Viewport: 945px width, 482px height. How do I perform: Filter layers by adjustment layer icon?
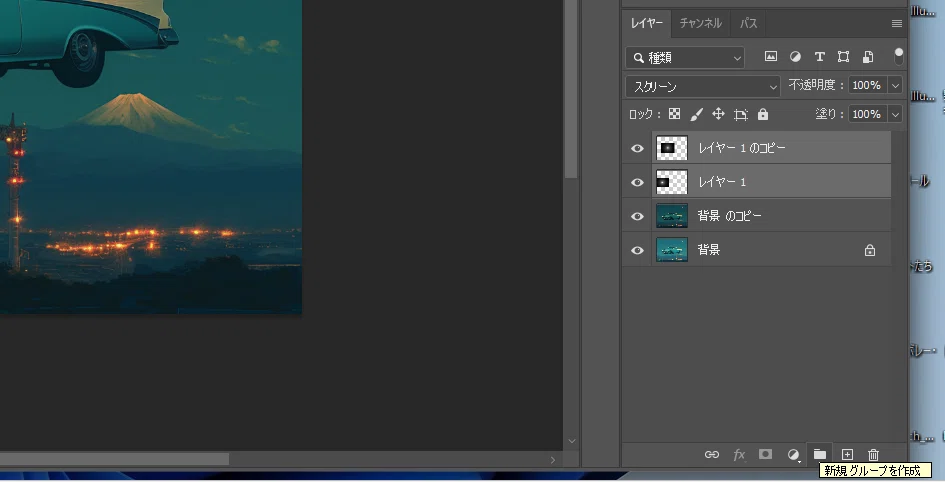tap(796, 57)
